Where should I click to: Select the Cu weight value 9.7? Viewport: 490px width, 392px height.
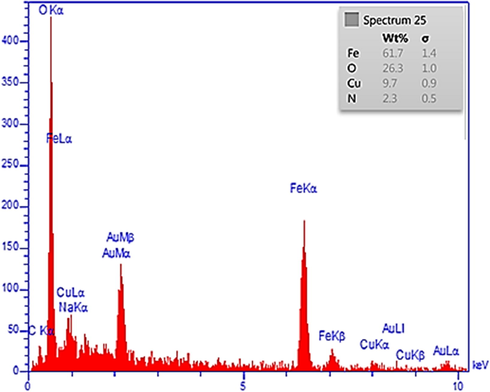(x=390, y=83)
